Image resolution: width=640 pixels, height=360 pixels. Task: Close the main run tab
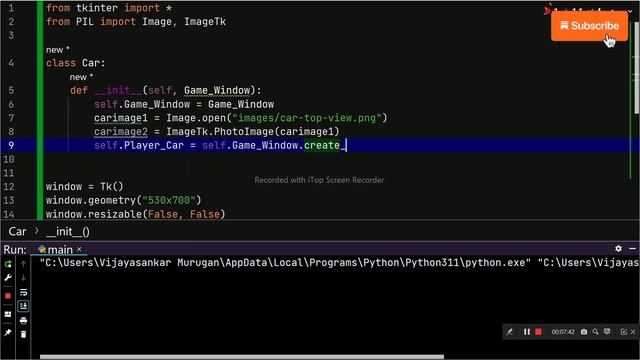pyautogui.click(x=79, y=249)
